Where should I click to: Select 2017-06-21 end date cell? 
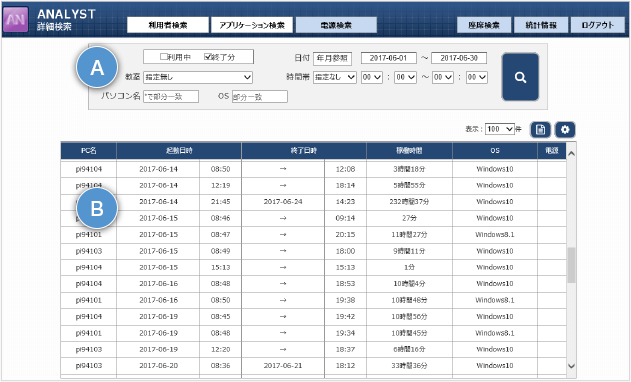tap(283, 366)
